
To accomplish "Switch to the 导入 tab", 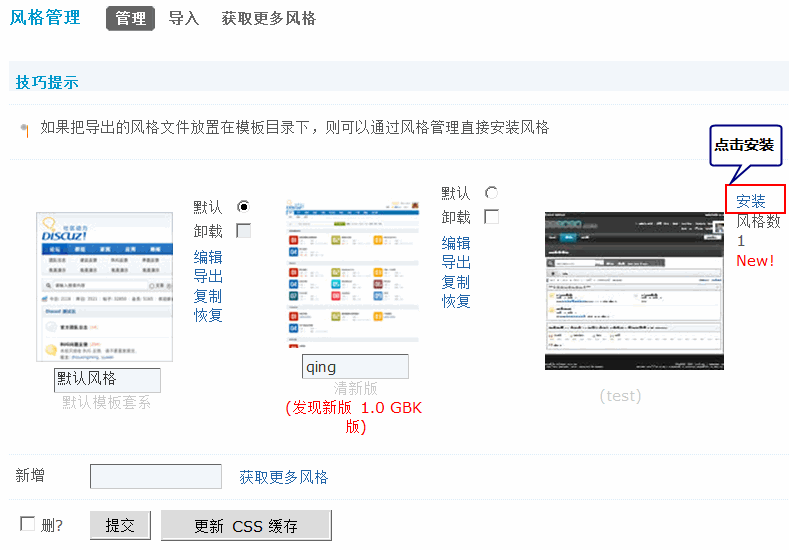I will coord(184,19).
